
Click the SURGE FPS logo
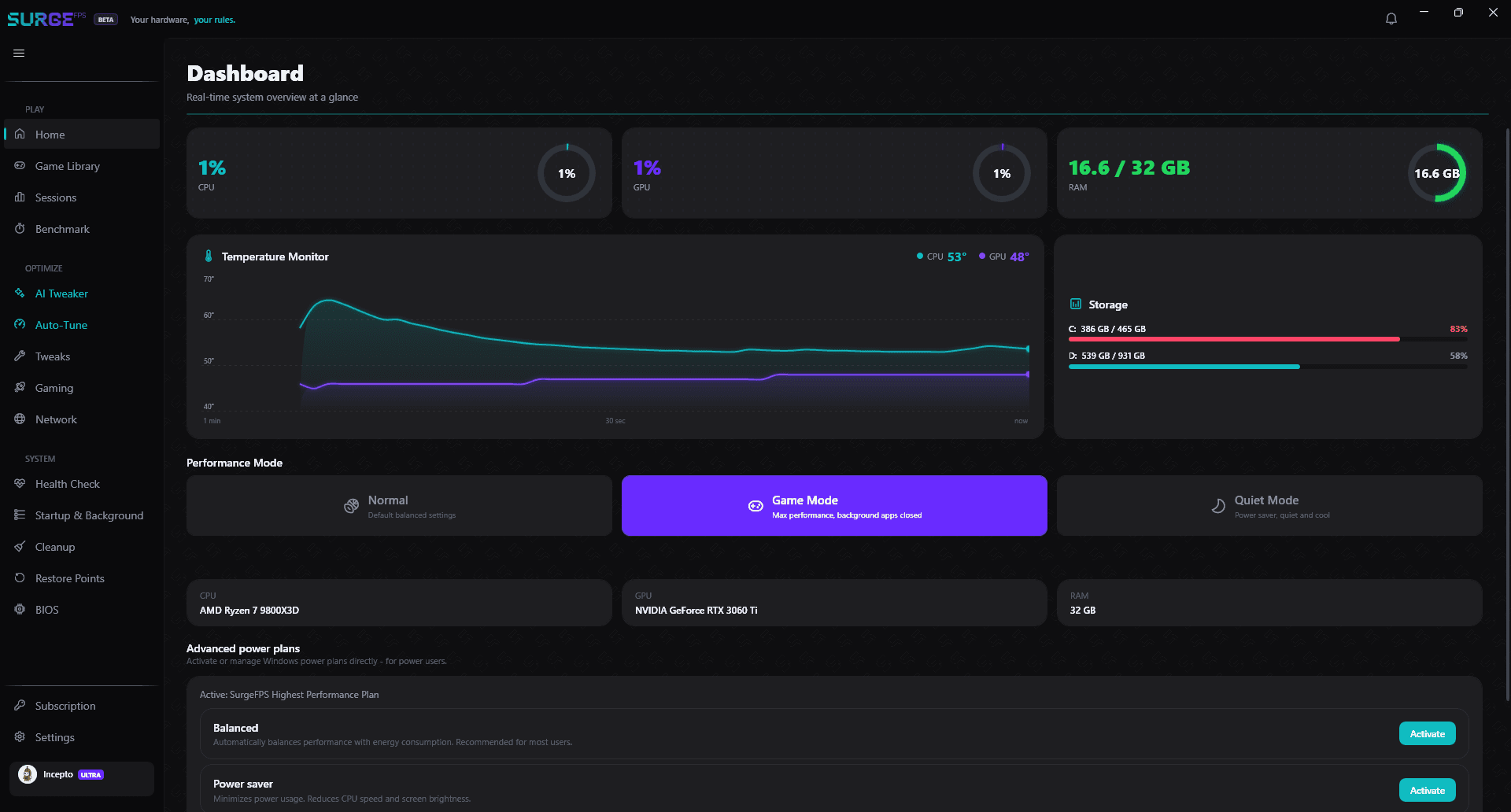[46, 19]
